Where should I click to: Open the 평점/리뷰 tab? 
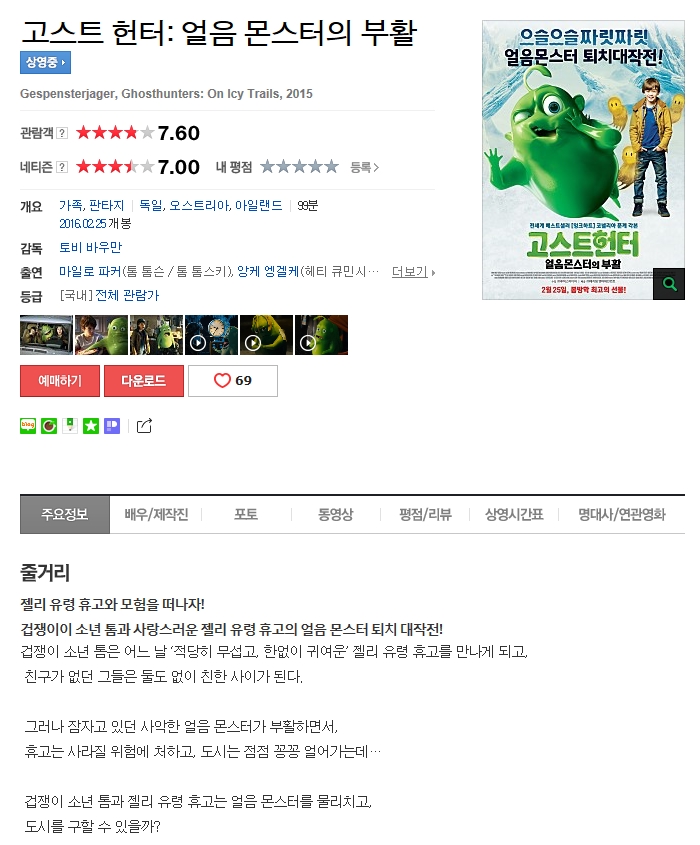[425, 515]
